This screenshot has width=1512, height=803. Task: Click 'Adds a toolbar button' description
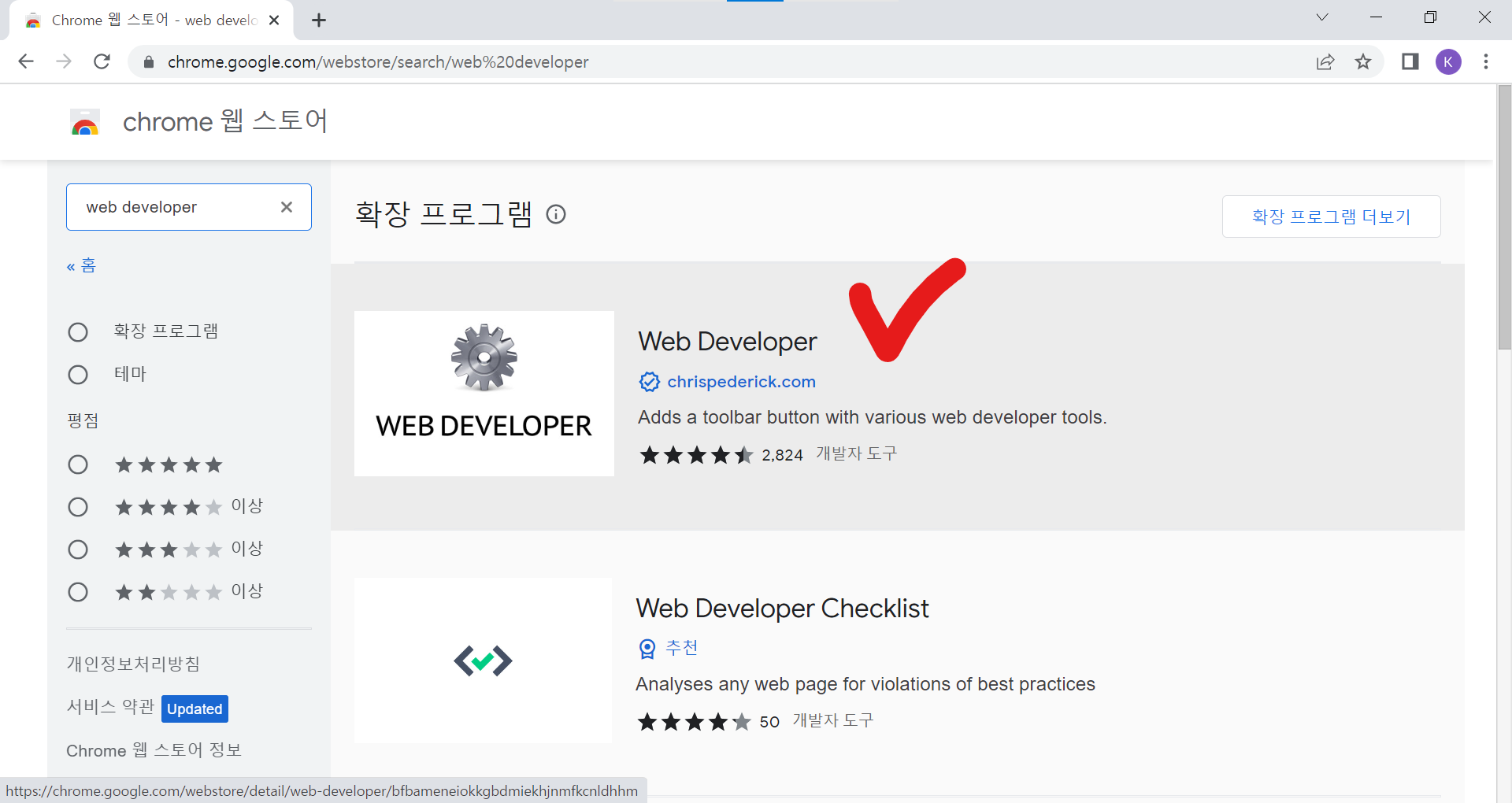pos(873,417)
